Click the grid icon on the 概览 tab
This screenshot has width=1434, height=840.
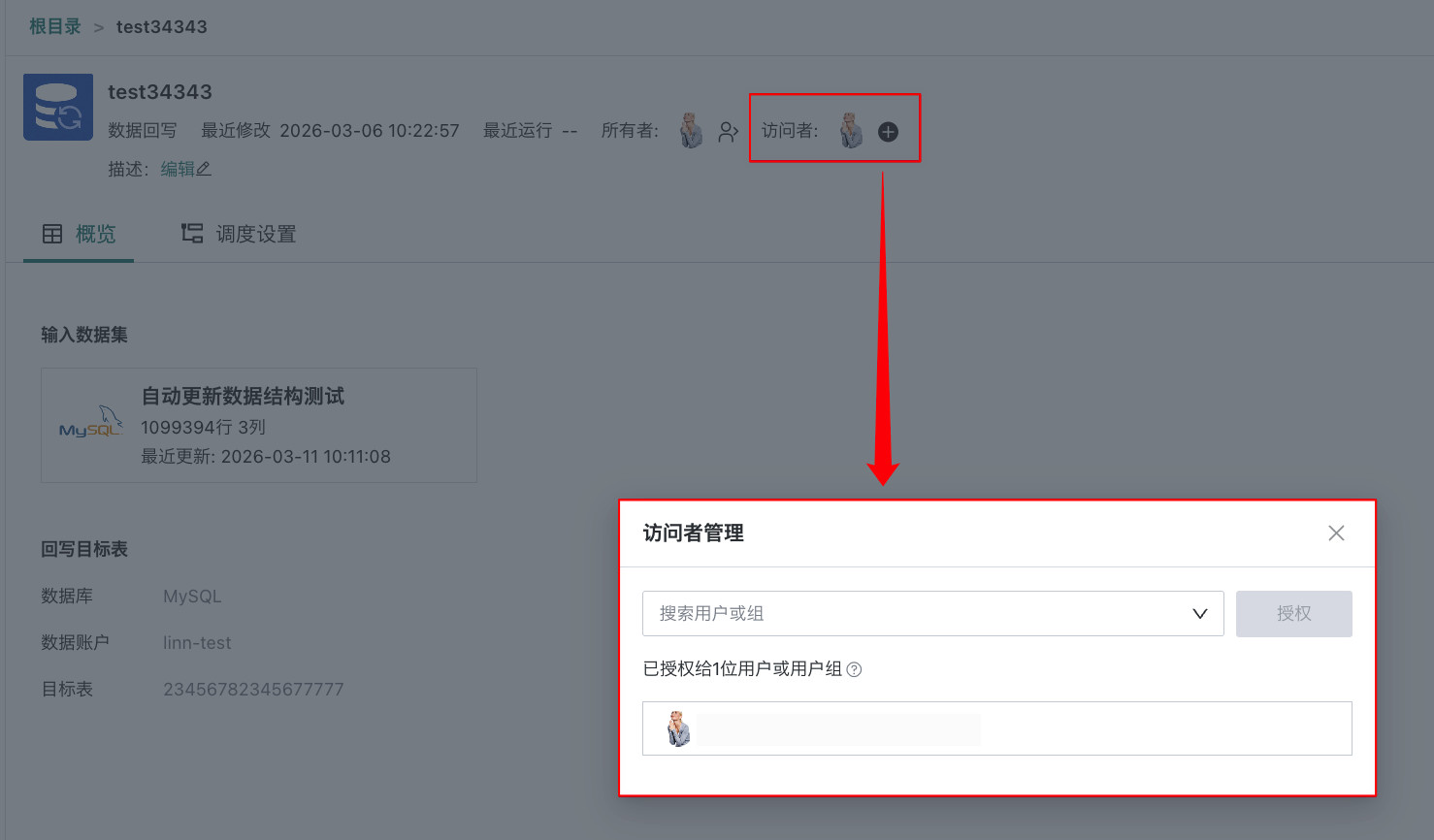(52, 234)
